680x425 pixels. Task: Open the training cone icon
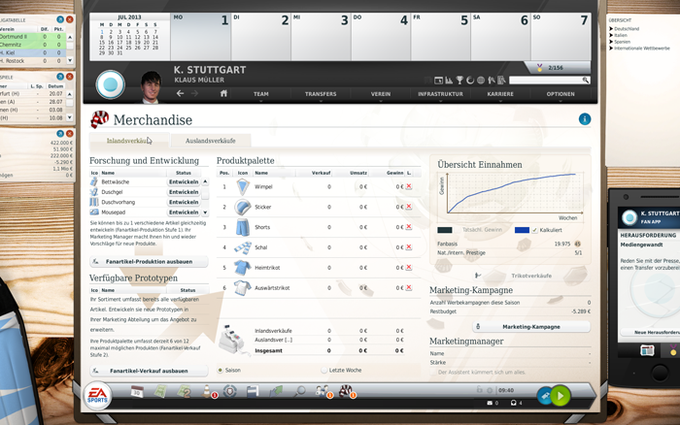pos(207,391)
